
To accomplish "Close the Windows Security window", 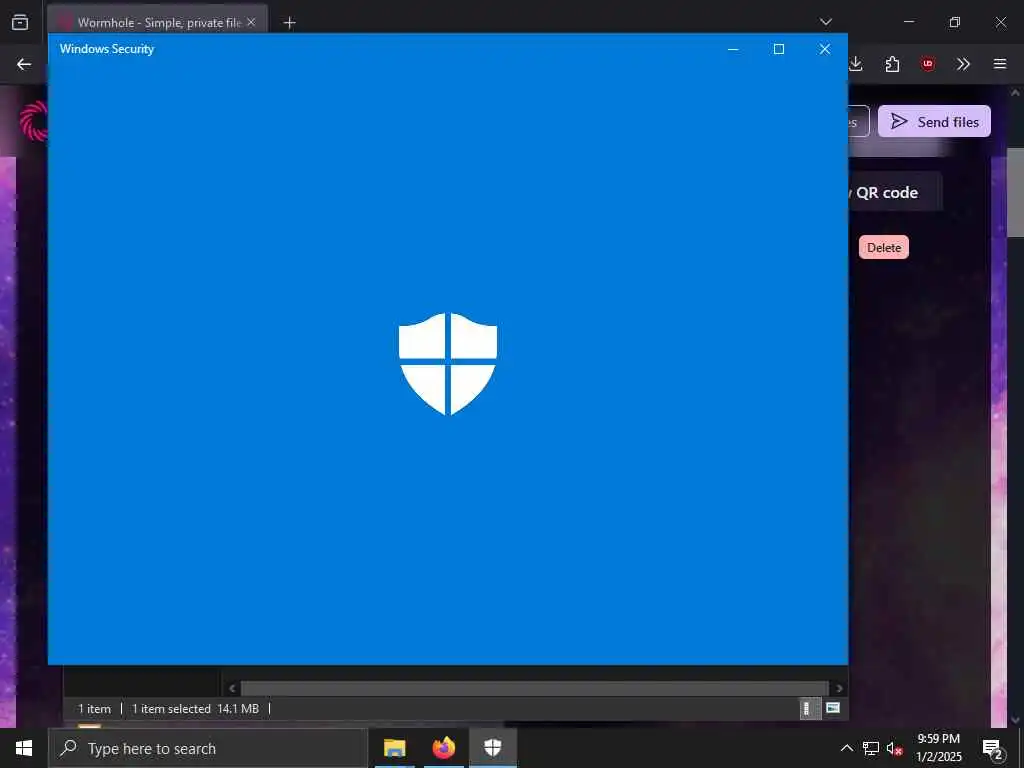I will 825,49.
